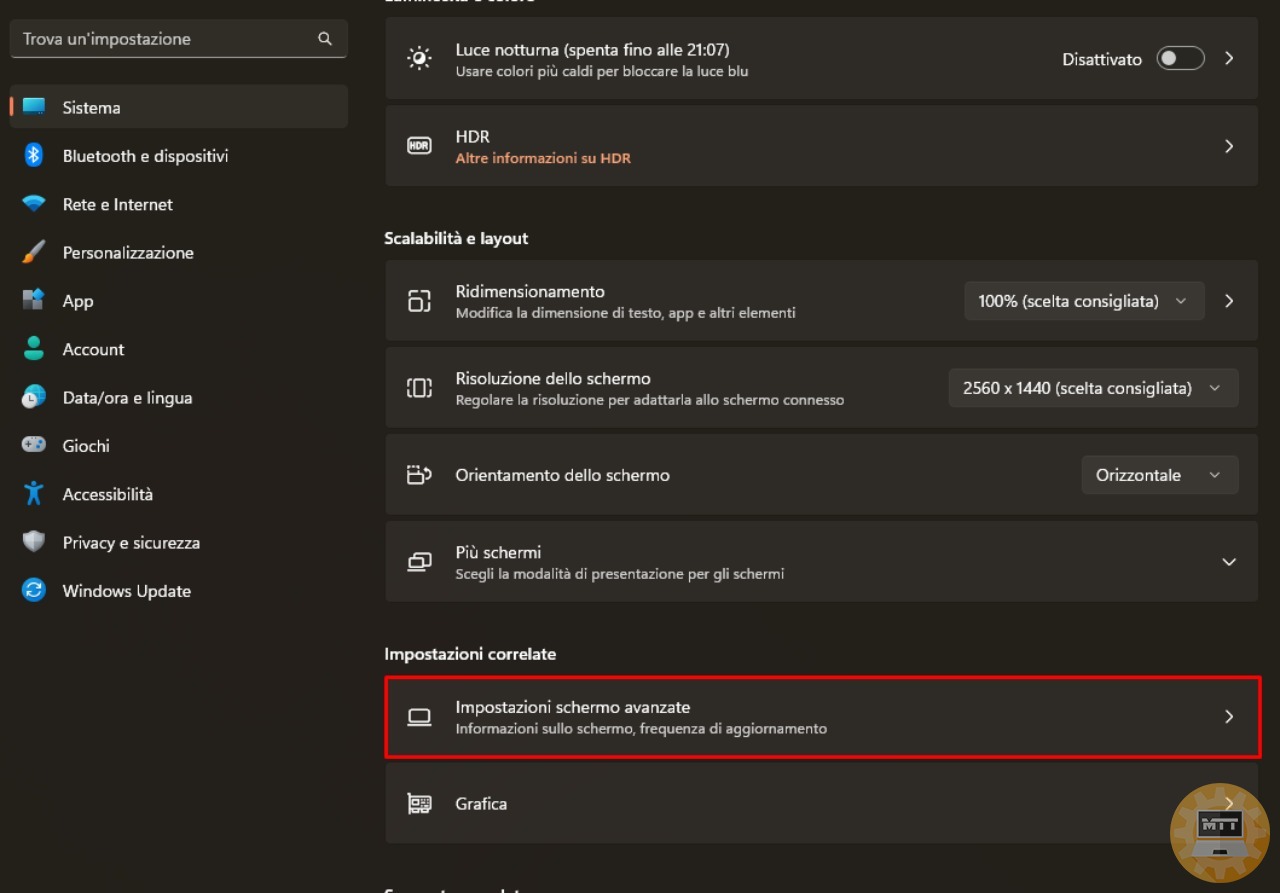Viewport: 1280px width, 893px height.
Task: Click the Sistema monitor icon
Action: [34, 107]
